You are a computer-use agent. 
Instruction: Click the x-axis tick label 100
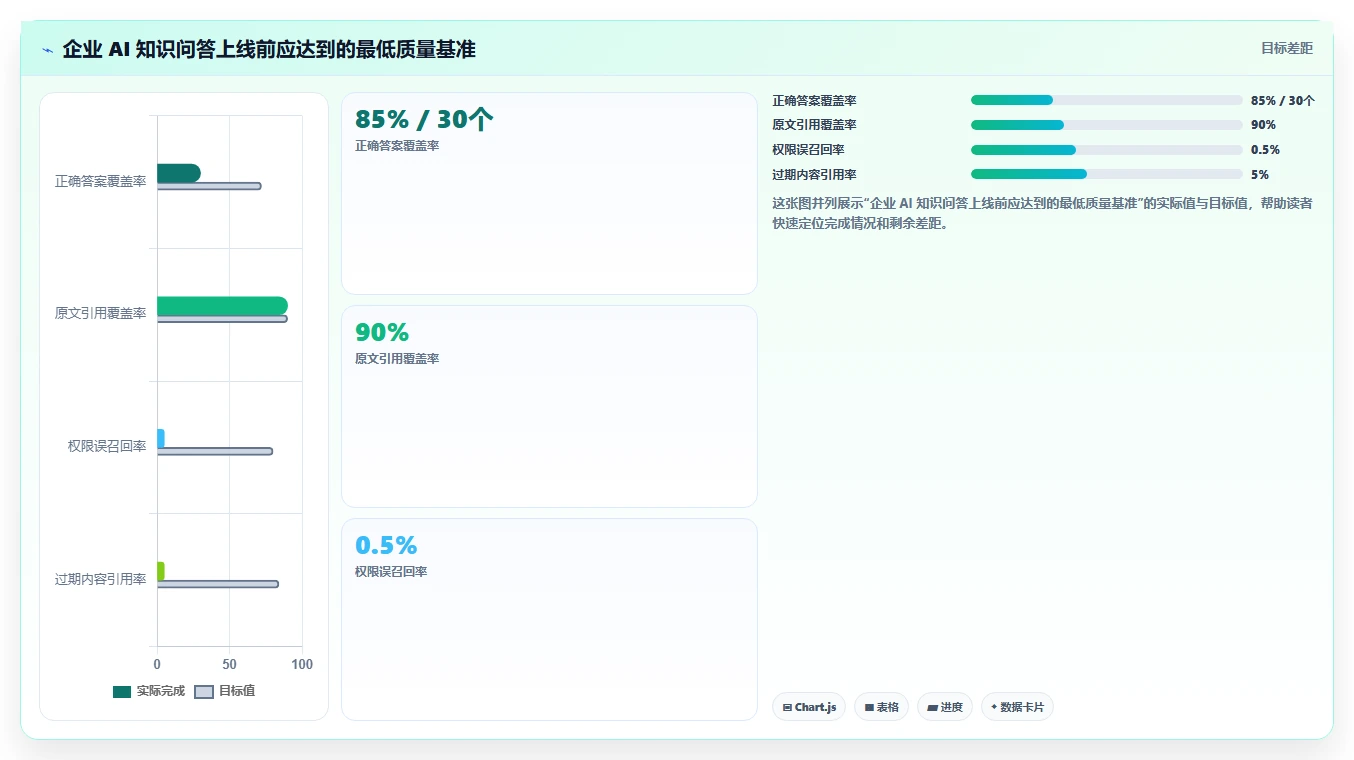tap(302, 664)
